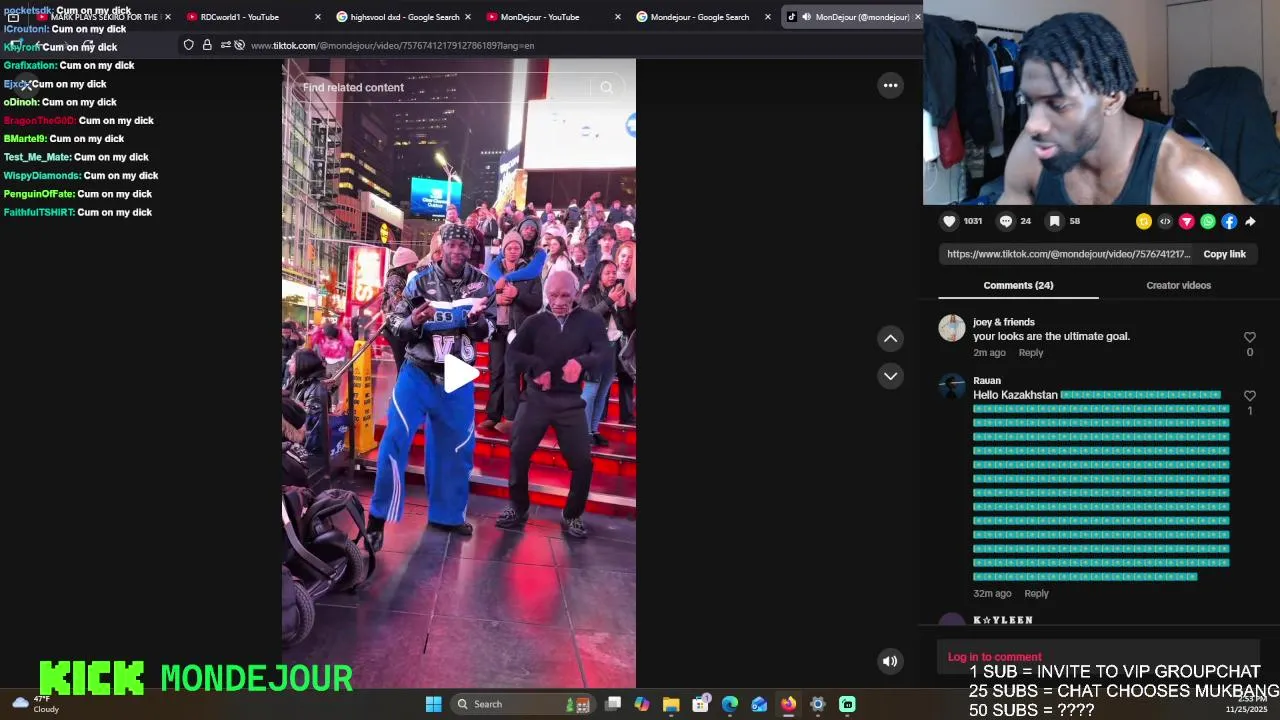Open Rauan's profile name

click(987, 380)
